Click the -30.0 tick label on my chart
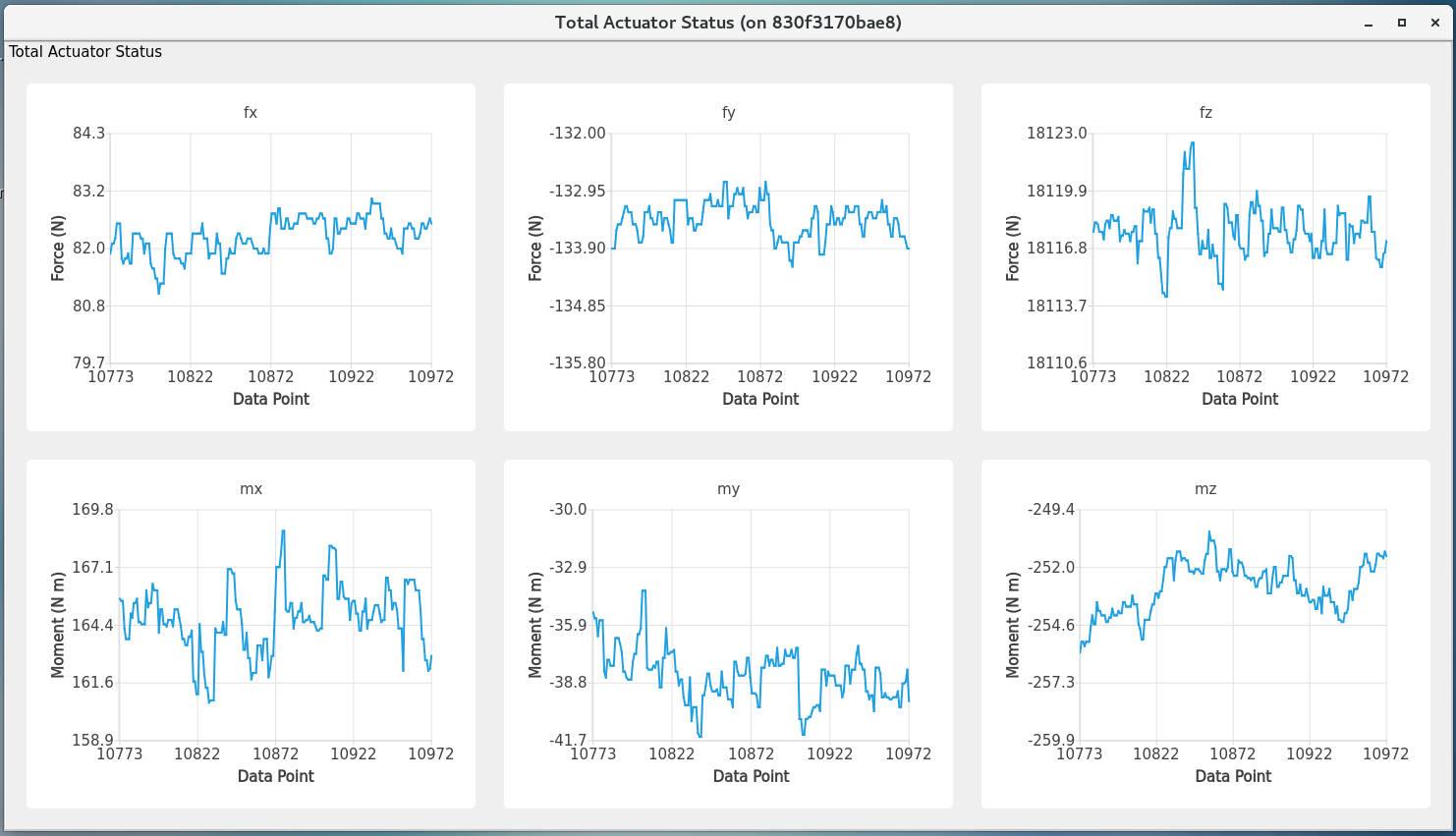The width and height of the screenshot is (1456, 836). pos(568,510)
